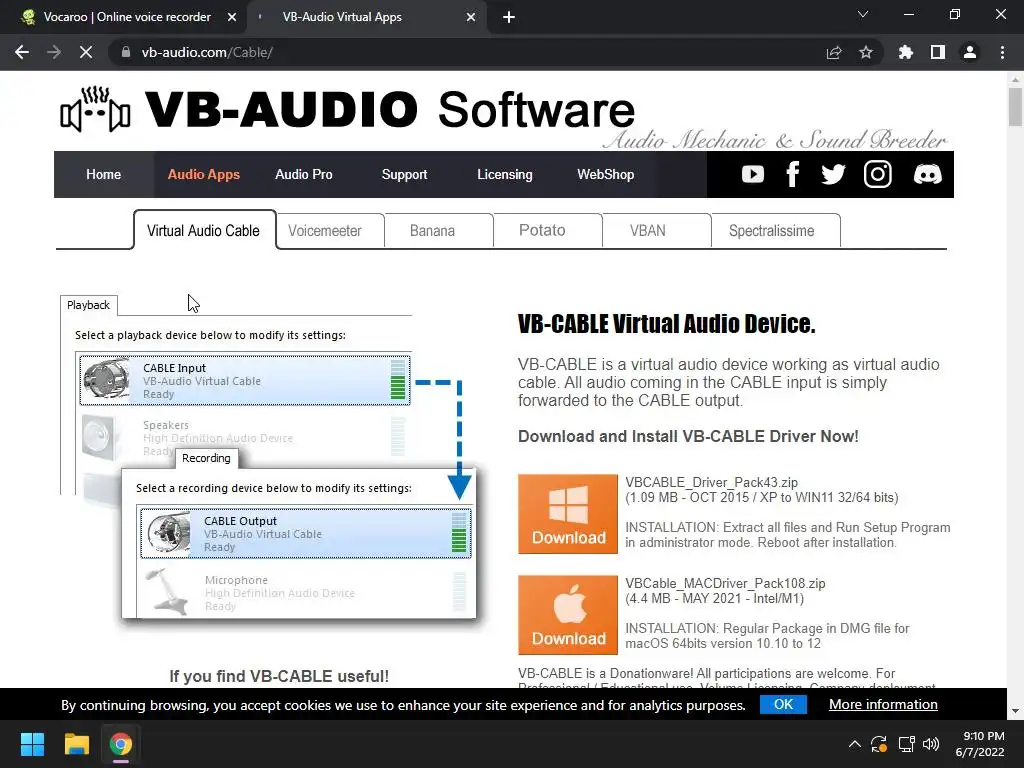Click the VB-Audio speaker logo
Image resolution: width=1024 pixels, height=768 pixels.
point(95,110)
